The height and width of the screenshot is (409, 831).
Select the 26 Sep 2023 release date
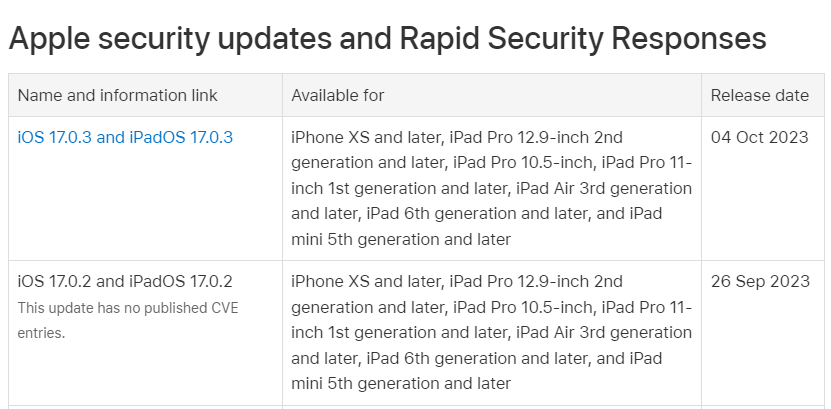pyautogui.click(x=760, y=281)
